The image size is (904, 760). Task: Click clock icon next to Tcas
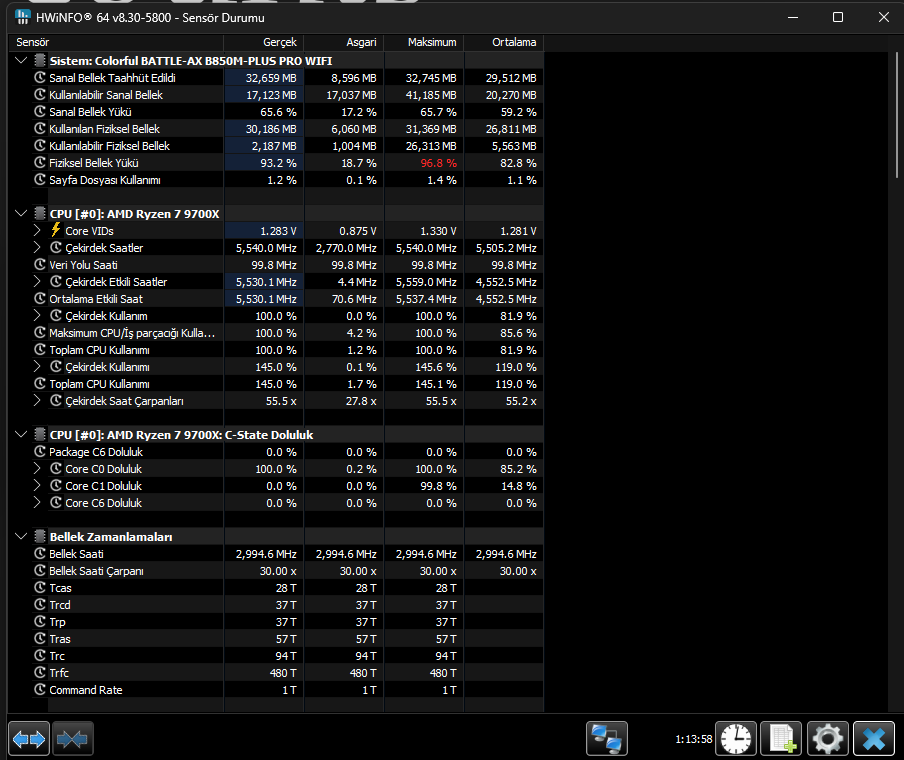tap(40, 587)
